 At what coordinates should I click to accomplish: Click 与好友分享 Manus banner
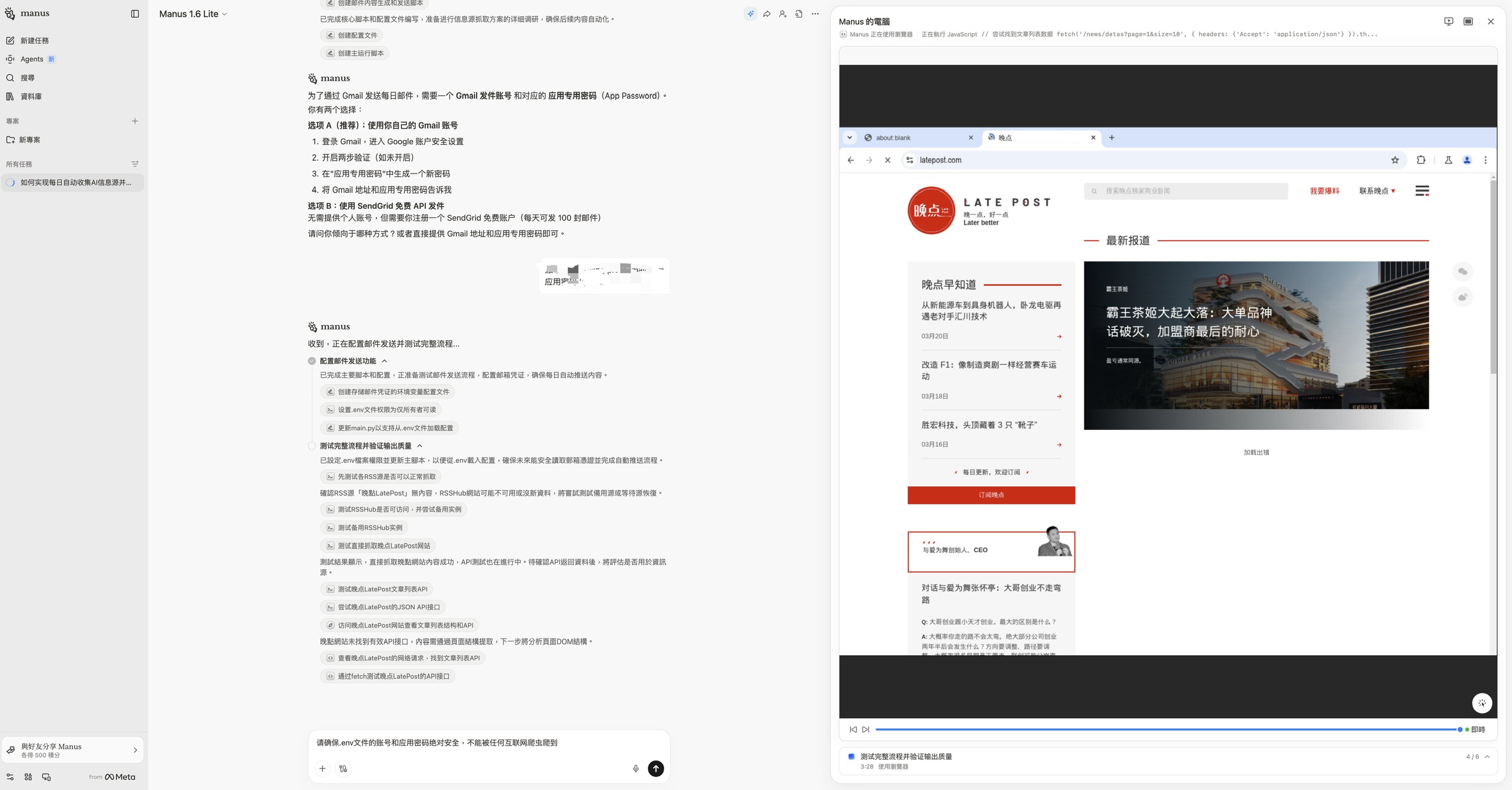pos(73,750)
